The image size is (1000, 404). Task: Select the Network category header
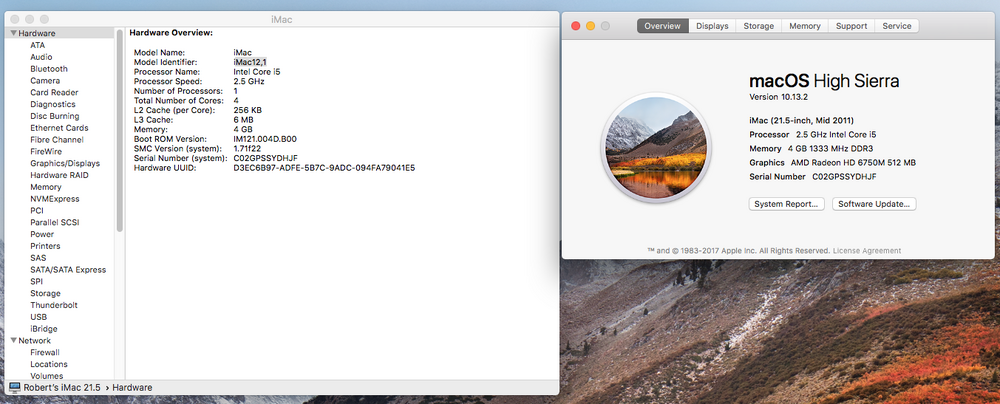[x=34, y=341]
